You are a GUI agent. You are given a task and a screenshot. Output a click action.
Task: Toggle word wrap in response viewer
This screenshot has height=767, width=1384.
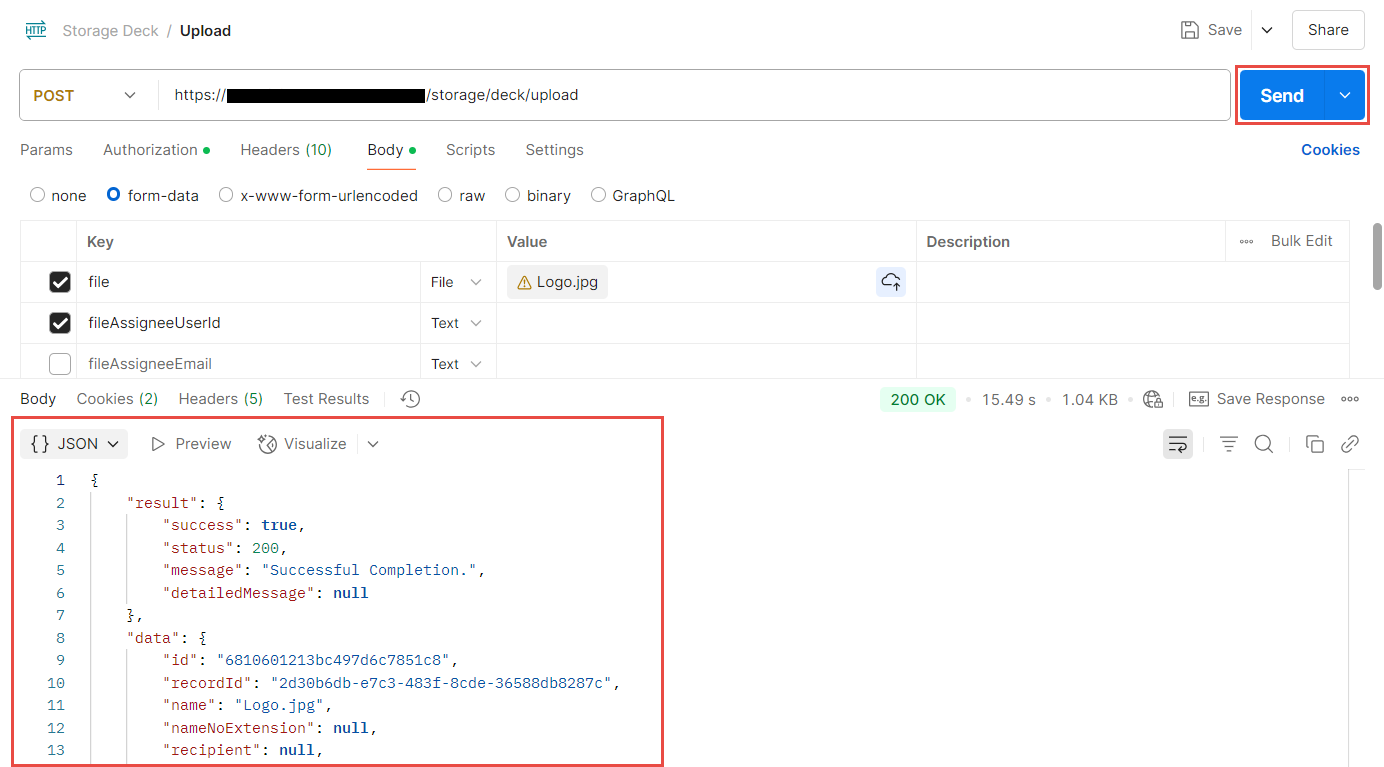(x=1177, y=444)
